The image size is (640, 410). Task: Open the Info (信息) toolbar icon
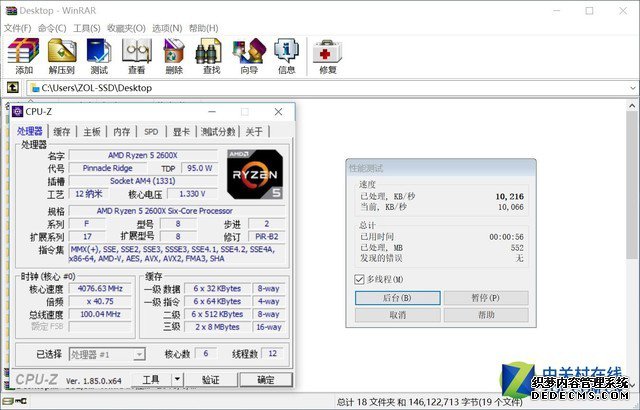pyautogui.click(x=286, y=56)
